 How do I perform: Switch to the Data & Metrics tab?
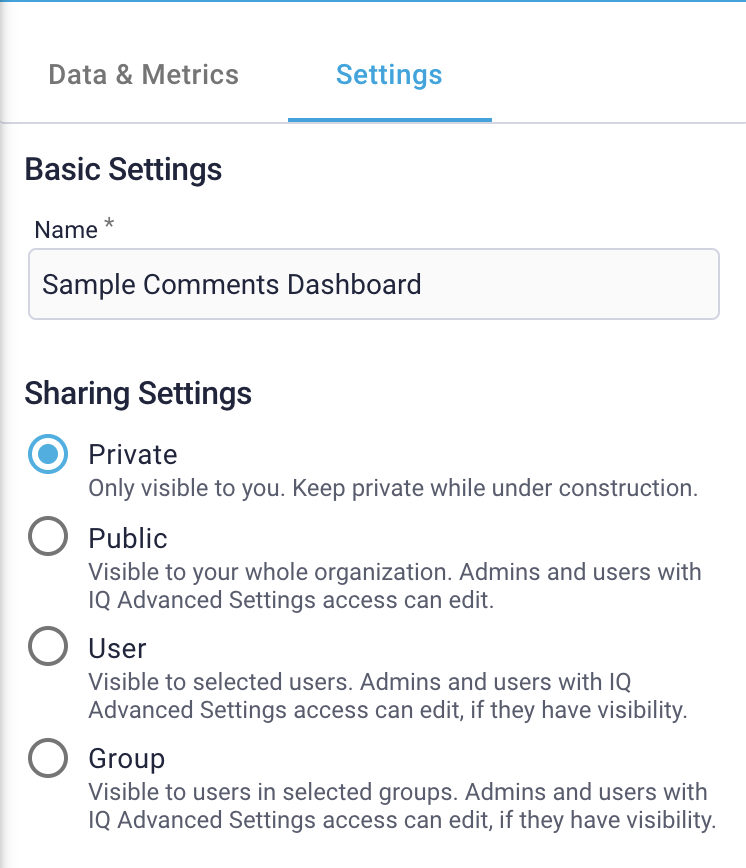click(x=143, y=75)
